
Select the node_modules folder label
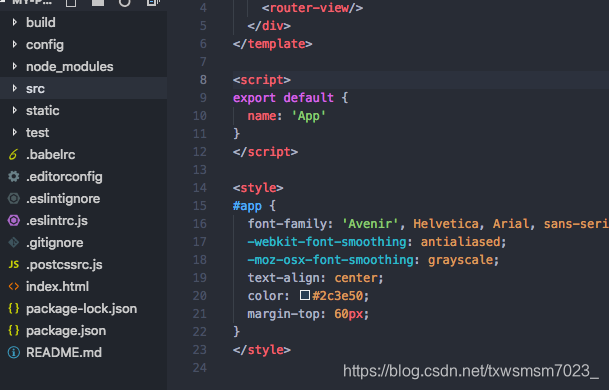click(70, 67)
